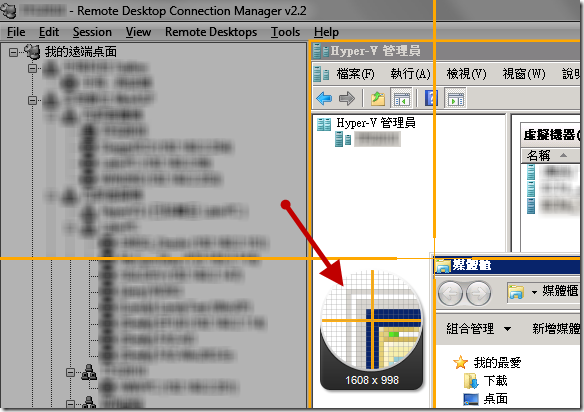The height and width of the screenshot is (412, 584).
Task: Select 下載 under 我的最愛
Action: point(495,381)
